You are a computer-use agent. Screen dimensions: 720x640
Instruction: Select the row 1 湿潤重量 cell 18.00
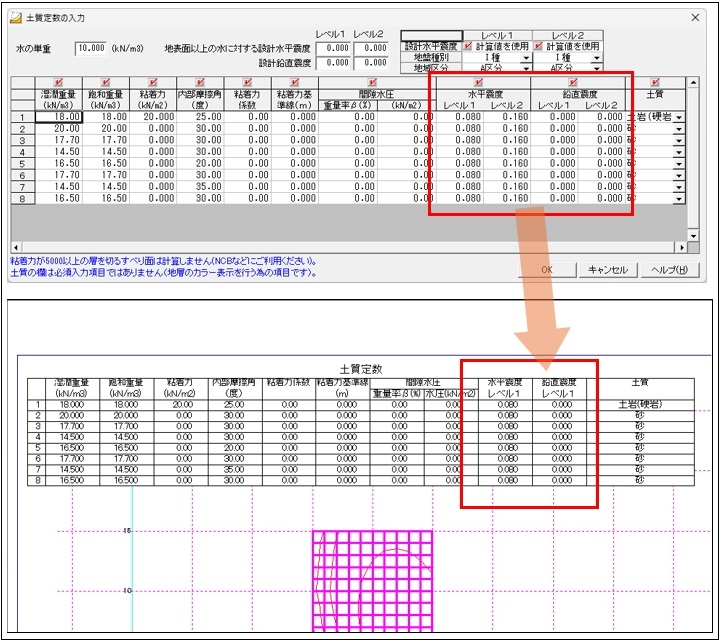59,117
